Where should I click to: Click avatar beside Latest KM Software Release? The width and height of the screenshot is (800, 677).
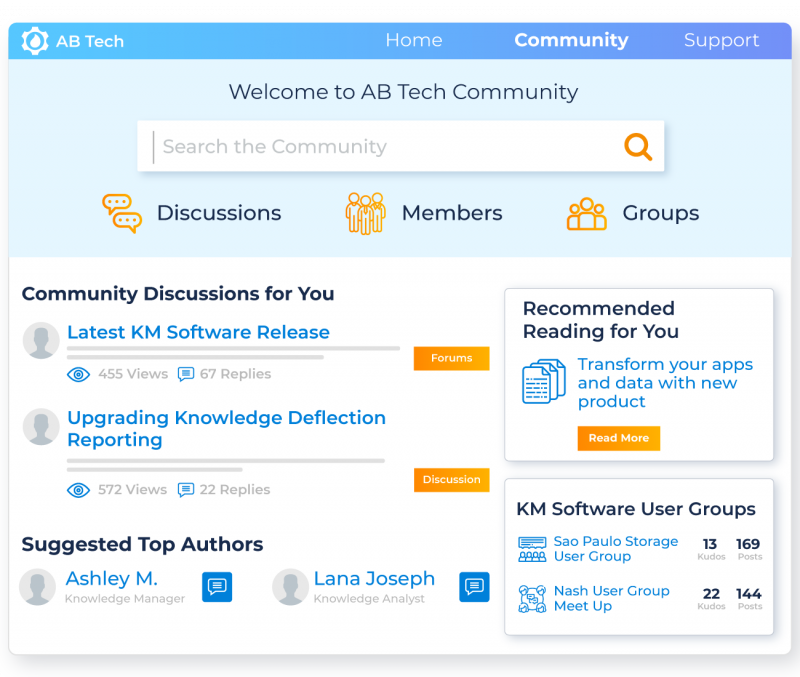(x=41, y=340)
